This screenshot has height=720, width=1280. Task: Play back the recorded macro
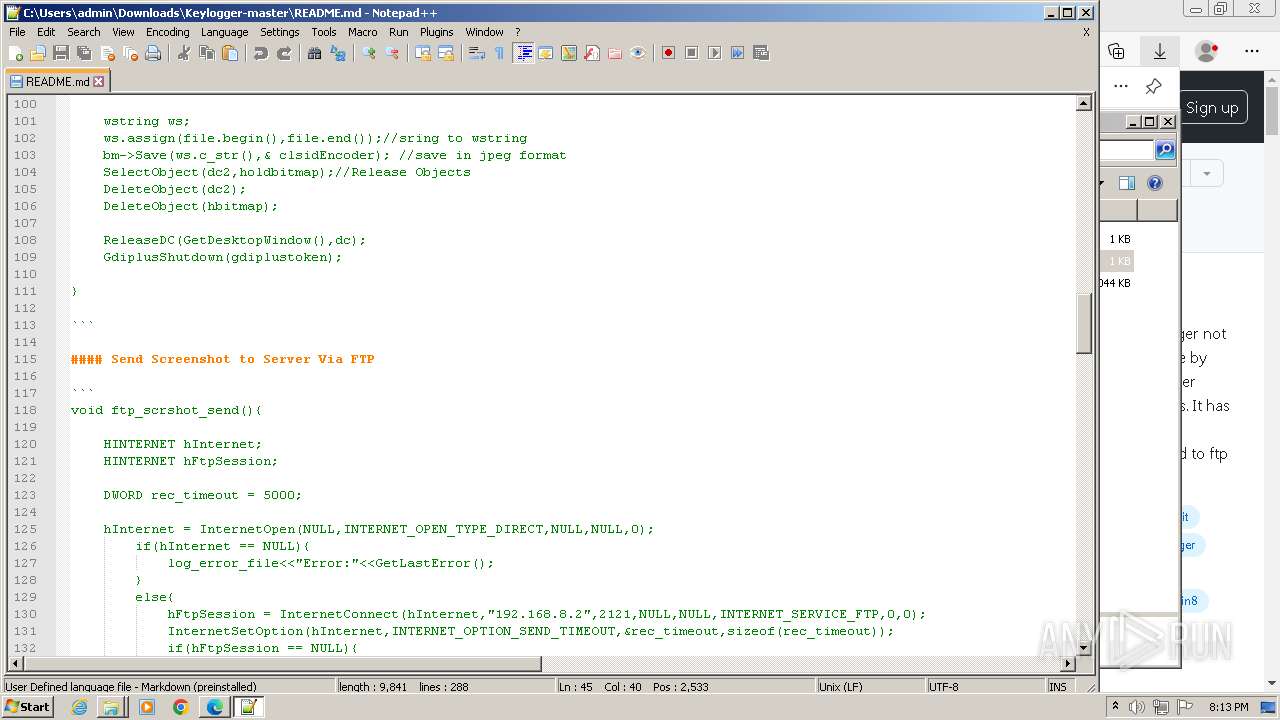[714, 53]
